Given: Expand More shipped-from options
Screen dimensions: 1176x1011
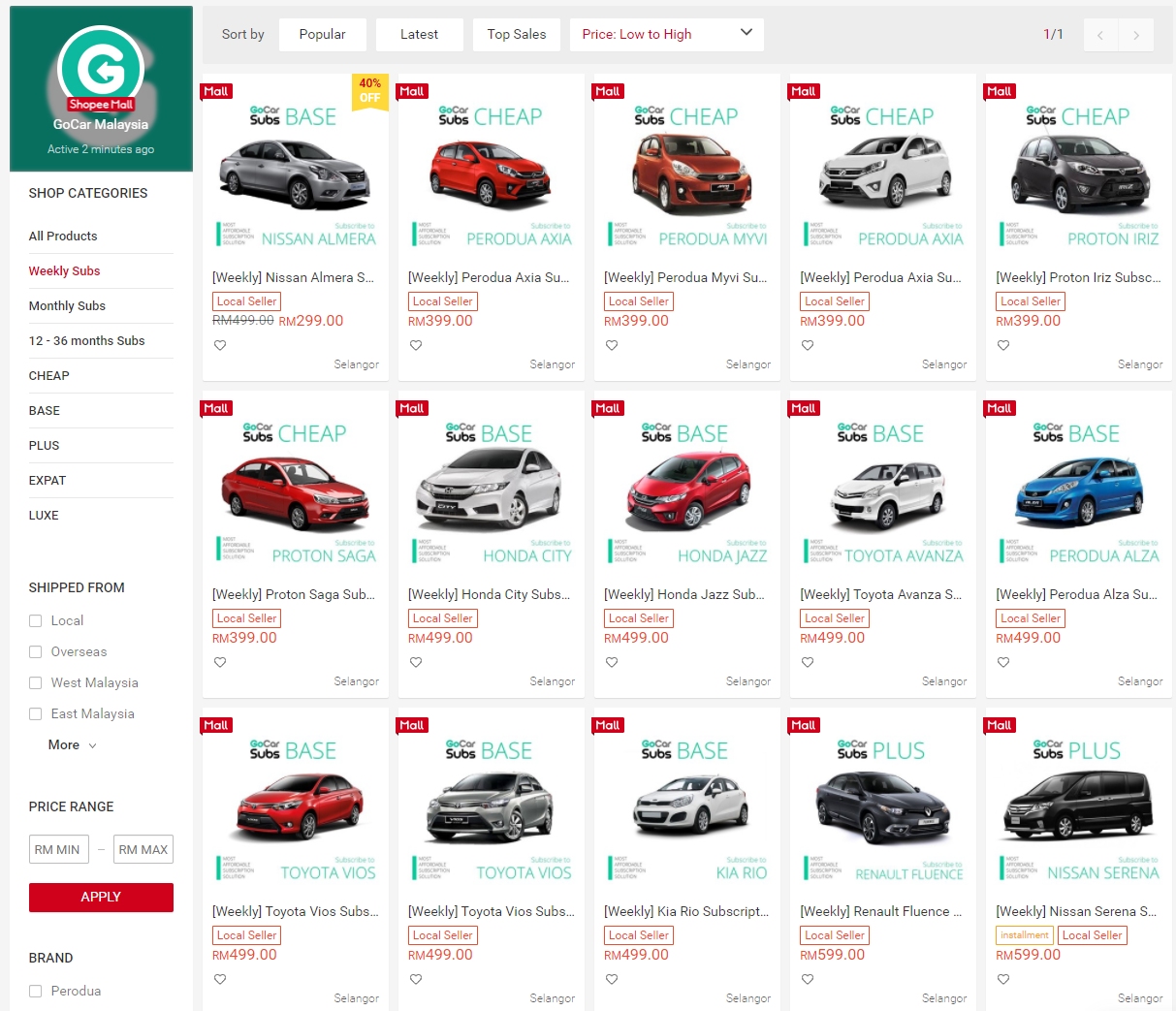Looking at the screenshot, I should tap(72, 745).
